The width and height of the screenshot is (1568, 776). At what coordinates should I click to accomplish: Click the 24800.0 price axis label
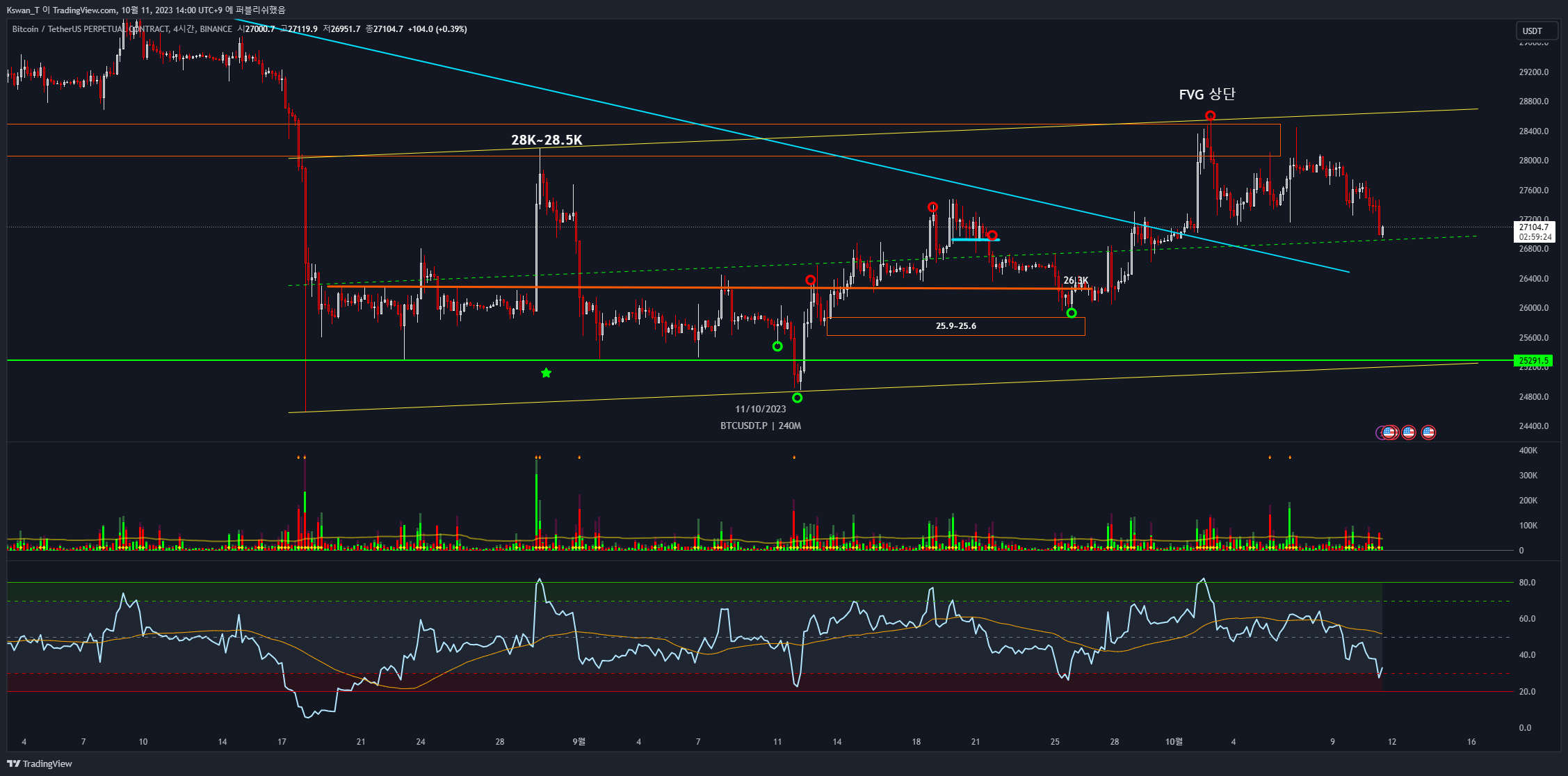point(1534,396)
